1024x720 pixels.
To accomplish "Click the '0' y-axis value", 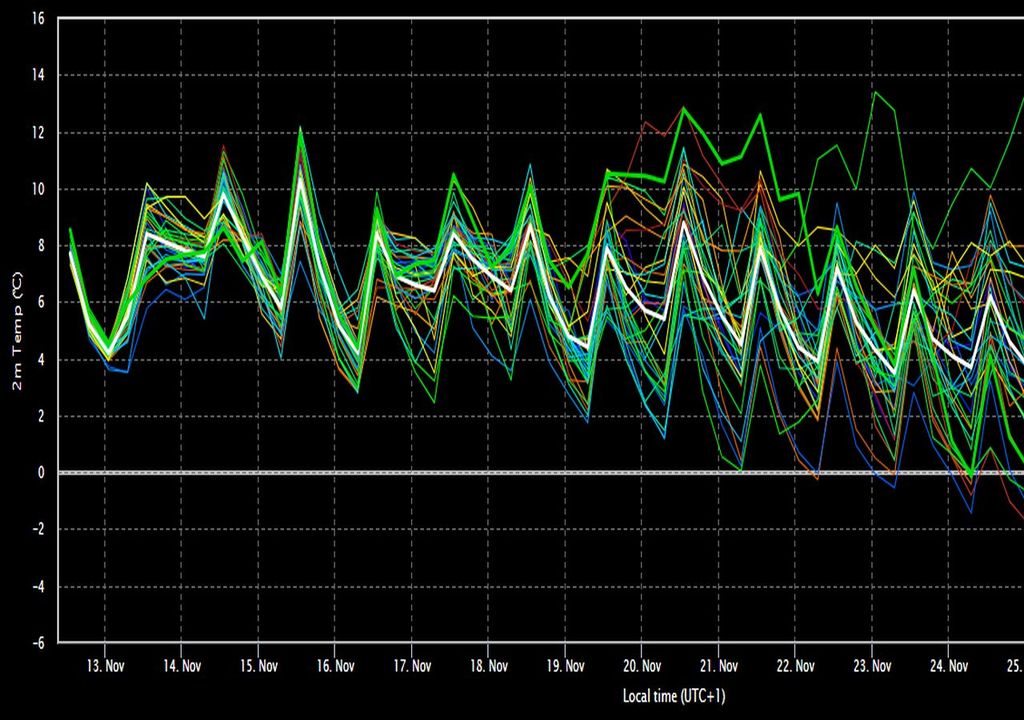I will click(41, 473).
